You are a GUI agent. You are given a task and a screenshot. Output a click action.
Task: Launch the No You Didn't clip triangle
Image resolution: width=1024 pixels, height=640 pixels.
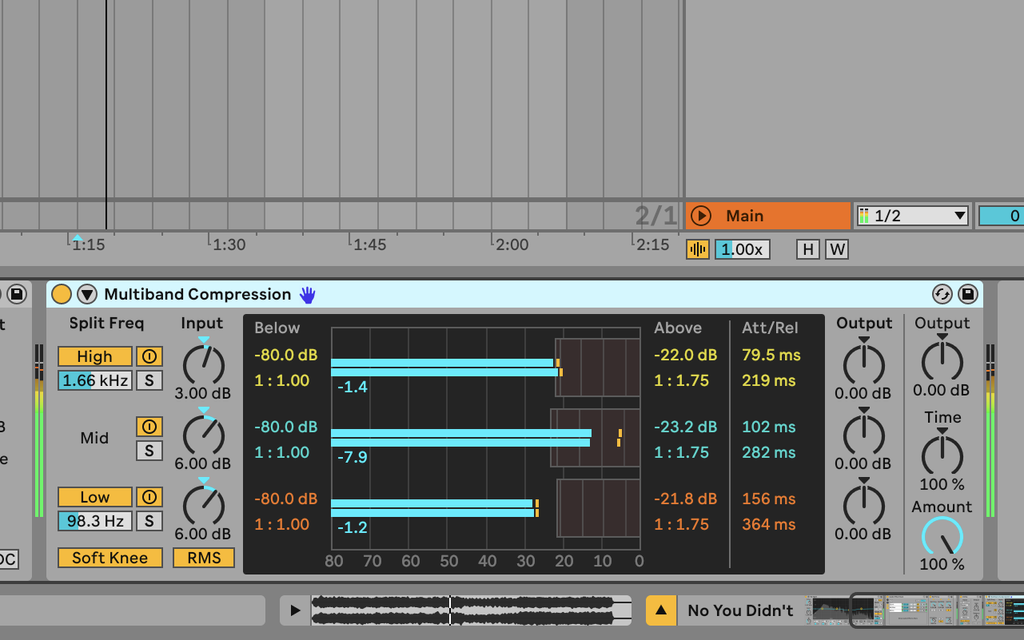(x=661, y=610)
